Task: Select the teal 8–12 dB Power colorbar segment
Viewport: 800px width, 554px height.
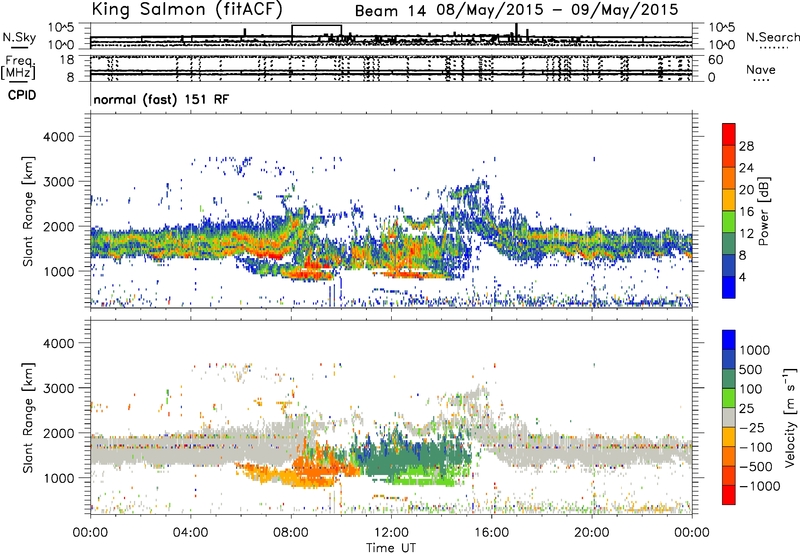Action: click(729, 244)
